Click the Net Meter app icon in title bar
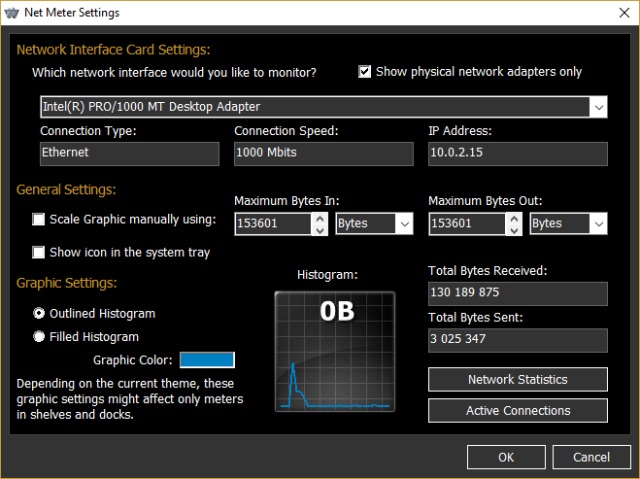Image resolution: width=640 pixels, height=479 pixels. (14, 13)
